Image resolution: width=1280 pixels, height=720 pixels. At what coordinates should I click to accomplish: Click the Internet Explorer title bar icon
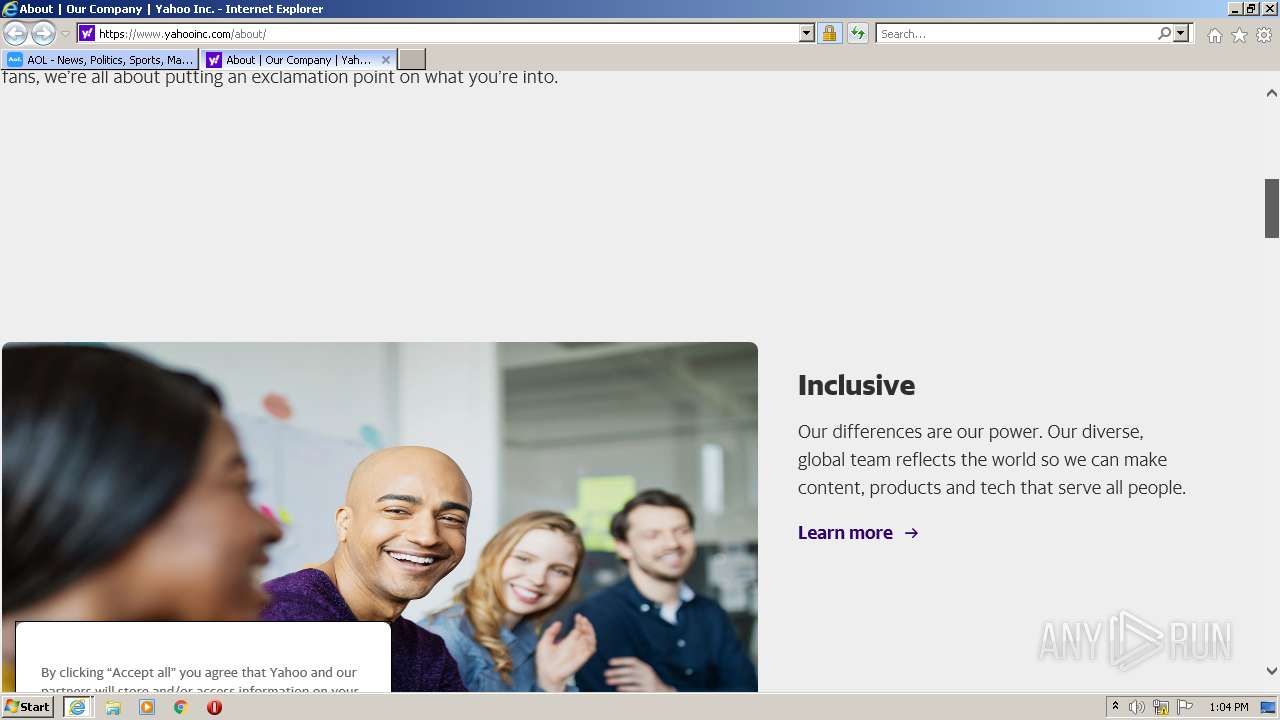coord(10,8)
